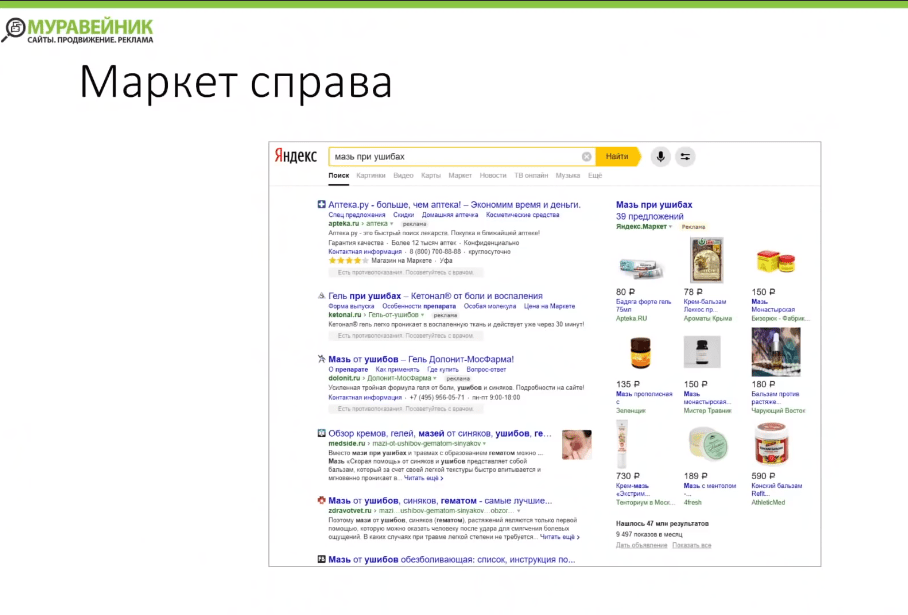
Task: Expand the arrow after ketonal.ru › Гель-от-ушибов
Action: click(423, 316)
